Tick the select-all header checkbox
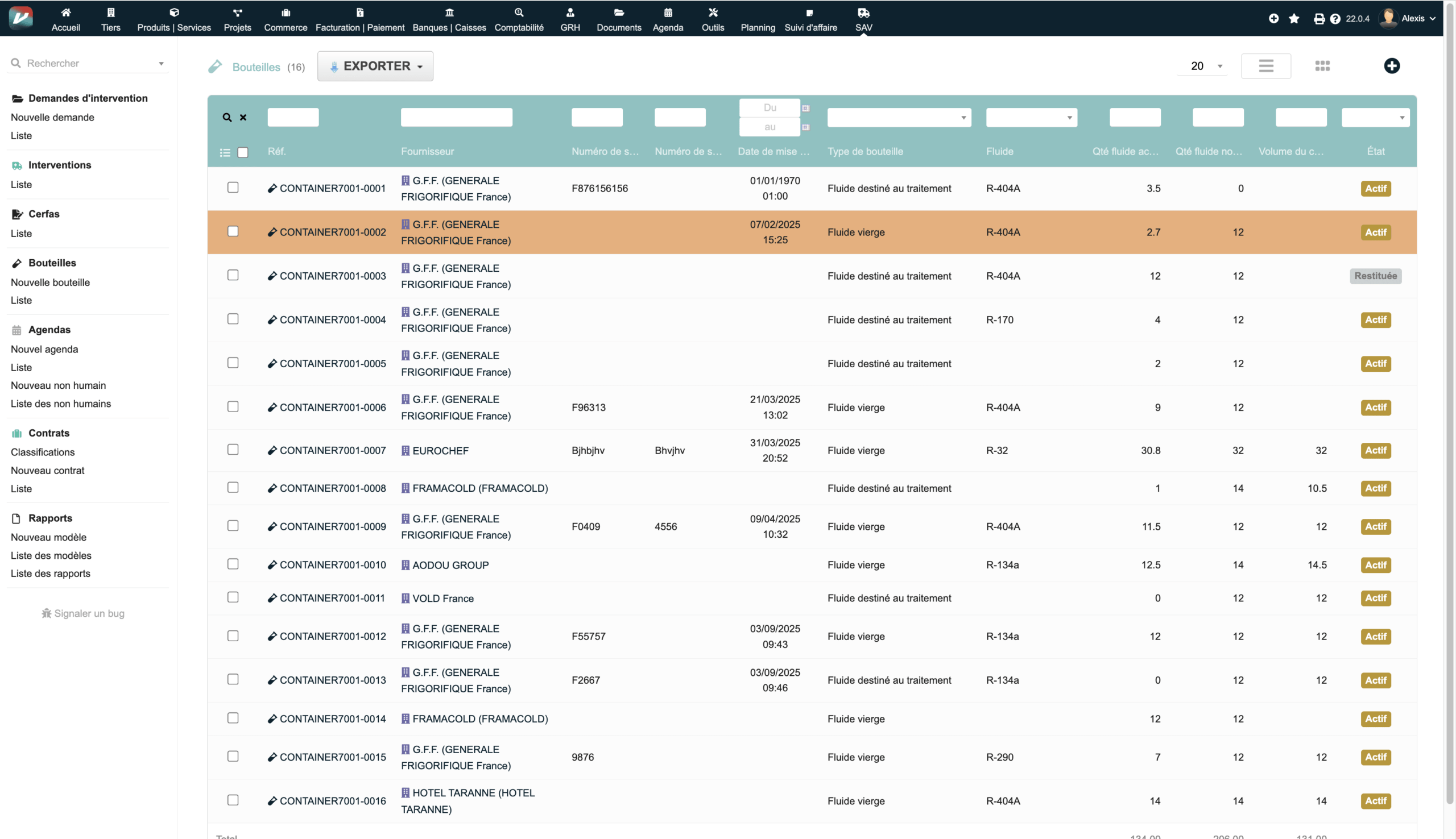The image size is (1456, 839). (x=243, y=153)
